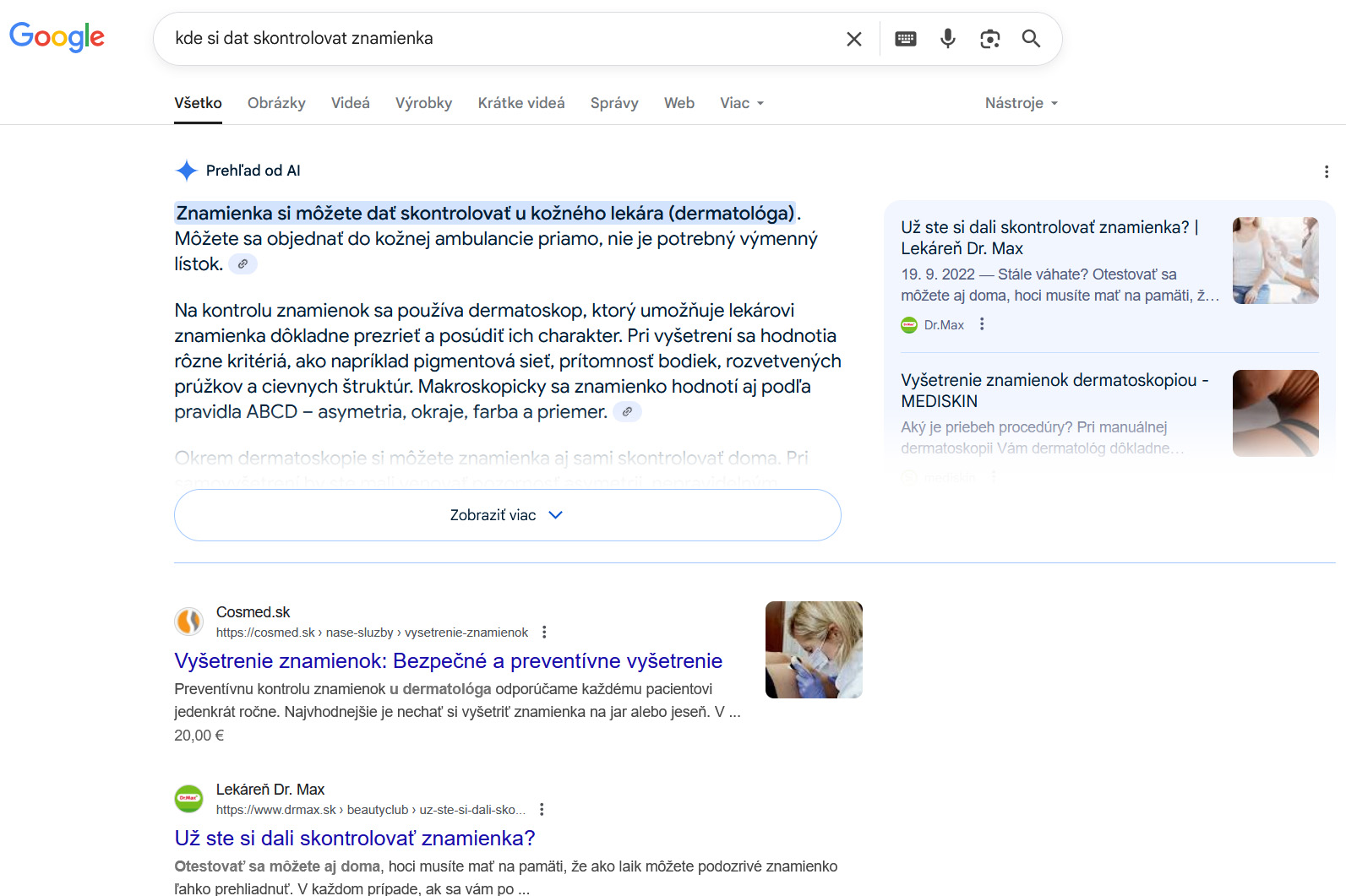Open the virtual keyboard input tool
1346x896 pixels.
(905, 39)
